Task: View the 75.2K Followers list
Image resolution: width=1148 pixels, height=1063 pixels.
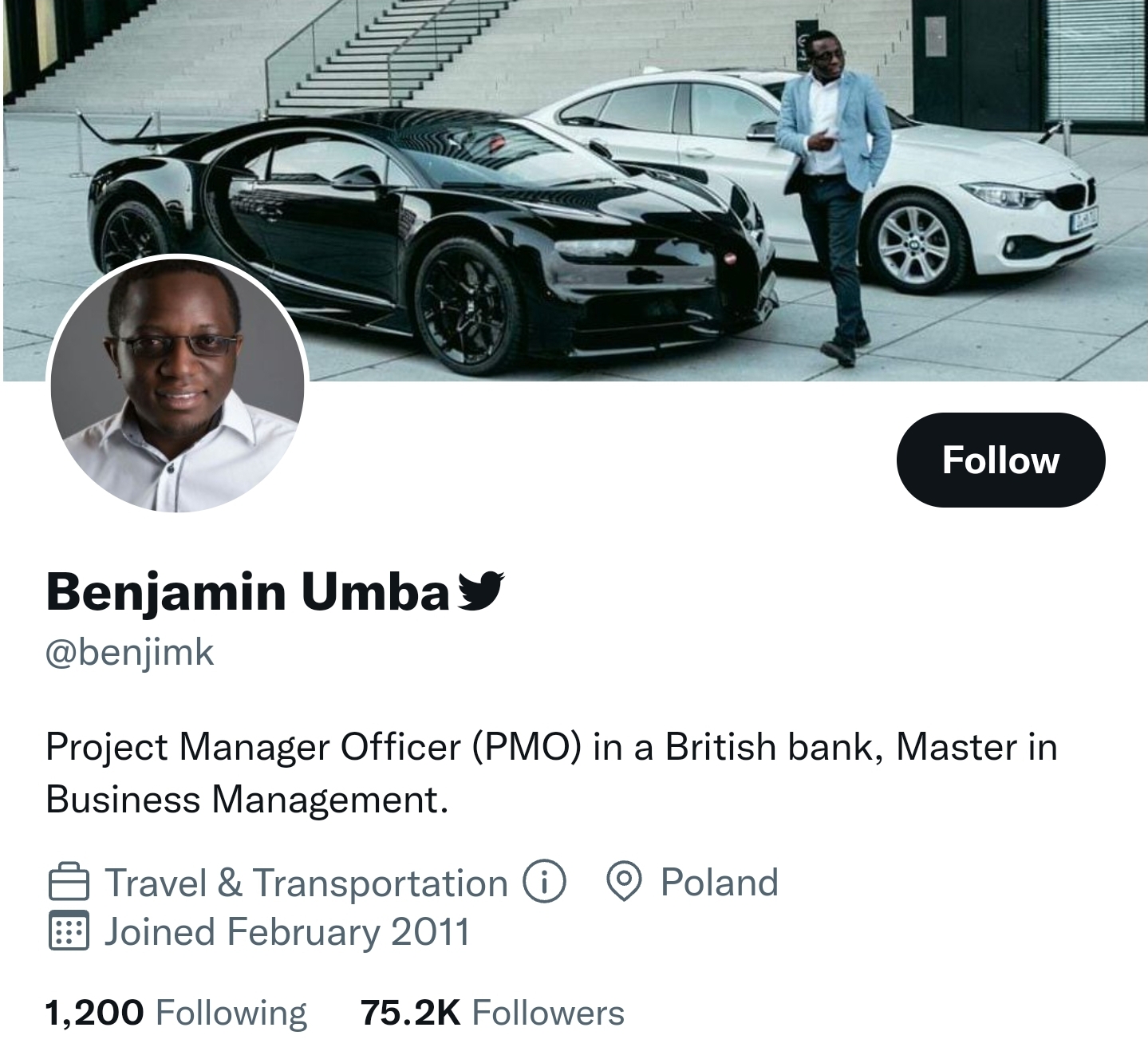Action: pos(492,1013)
